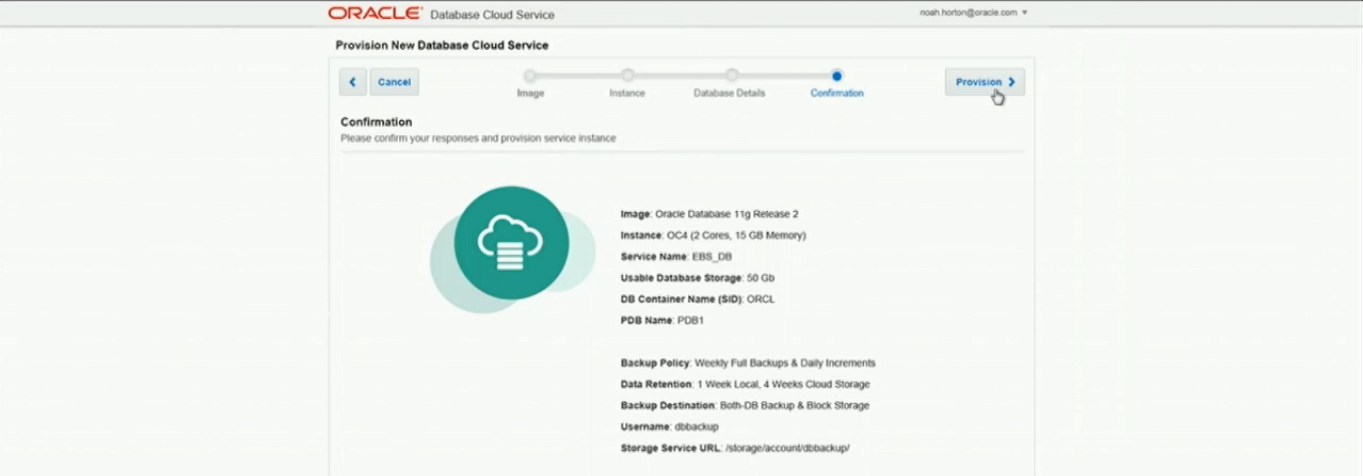Select the Image step marker
Viewport: 1363px width, 476px height.
(x=530, y=75)
